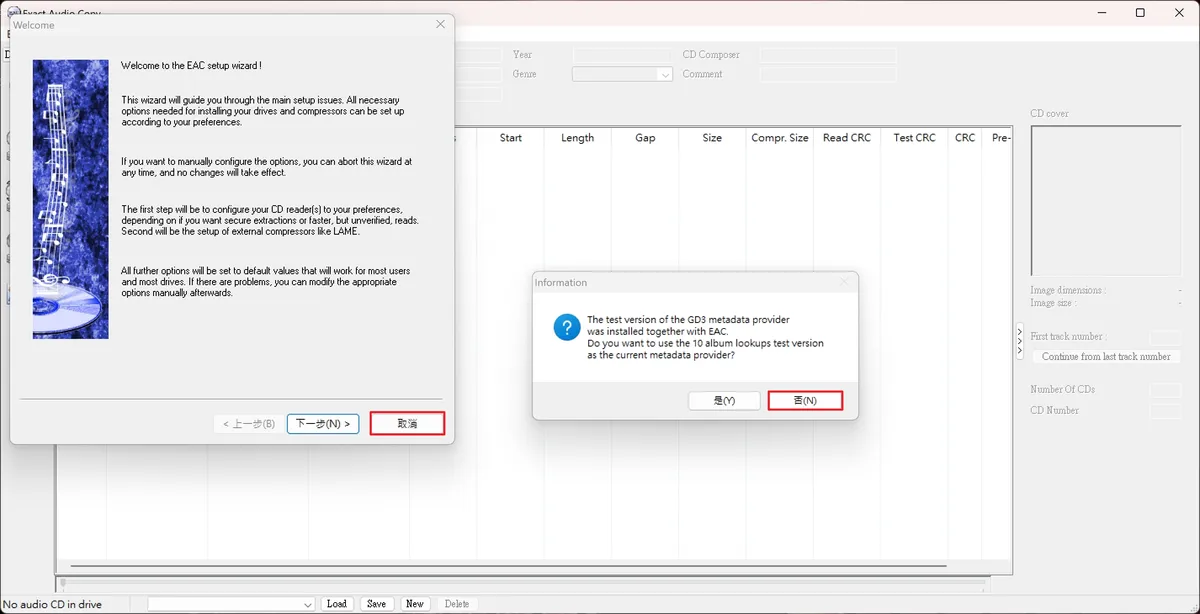The width and height of the screenshot is (1200, 614).
Task: Answer 否(N) in the Information dialog
Action: [x=805, y=400]
